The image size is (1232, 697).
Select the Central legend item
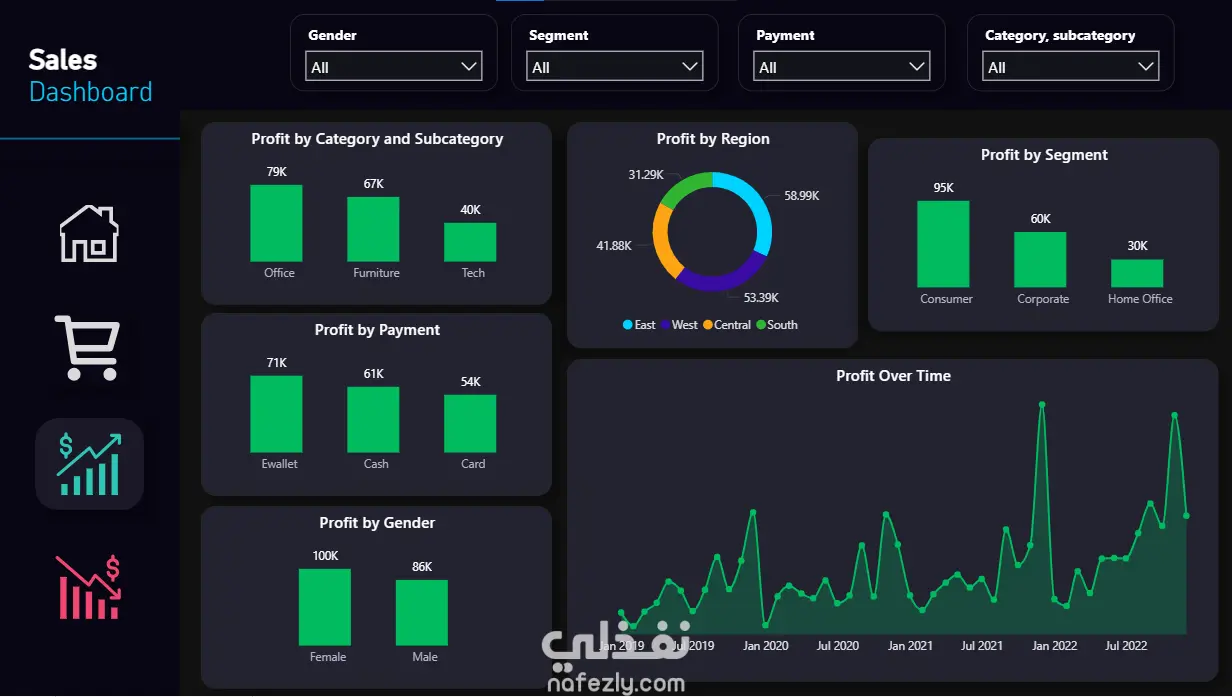point(727,325)
